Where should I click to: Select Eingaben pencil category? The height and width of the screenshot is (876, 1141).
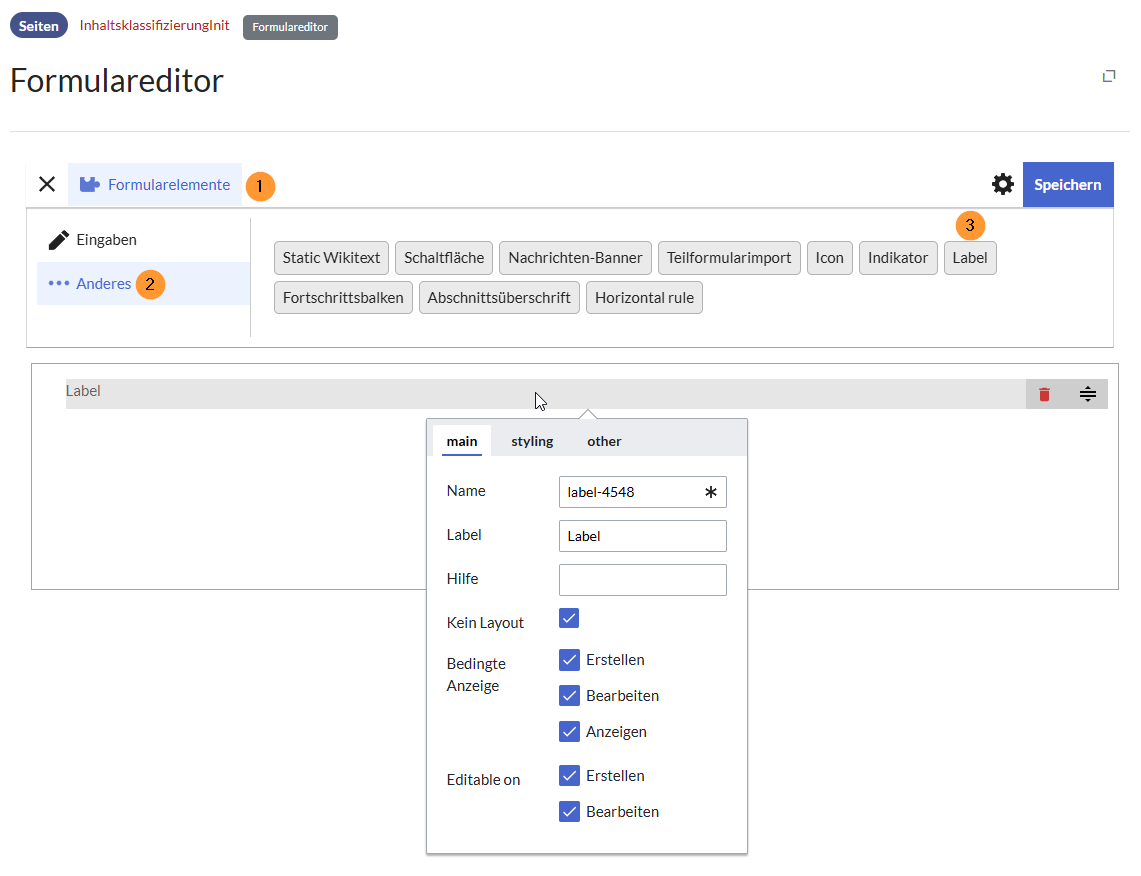93,240
